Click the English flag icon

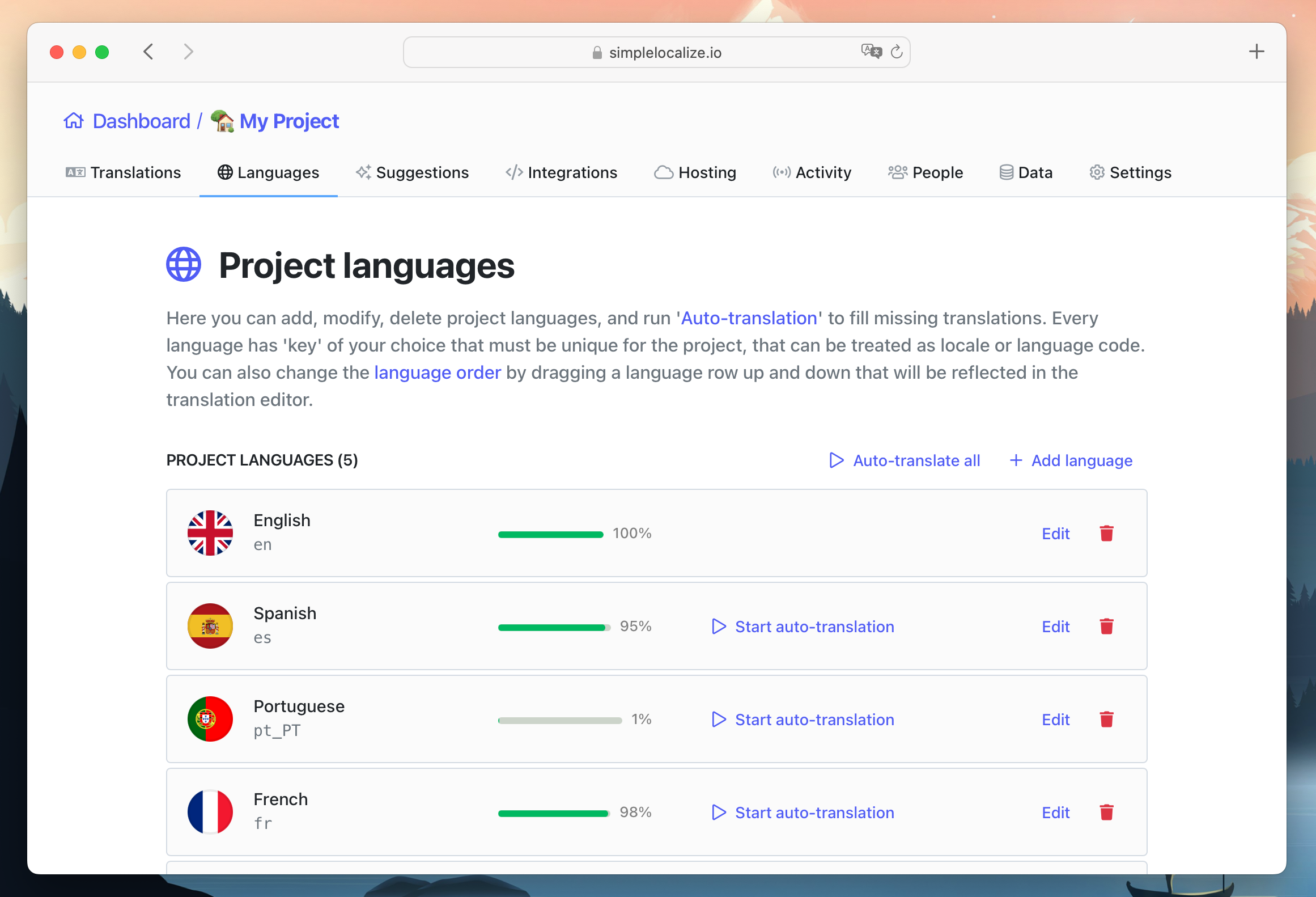tap(209, 531)
